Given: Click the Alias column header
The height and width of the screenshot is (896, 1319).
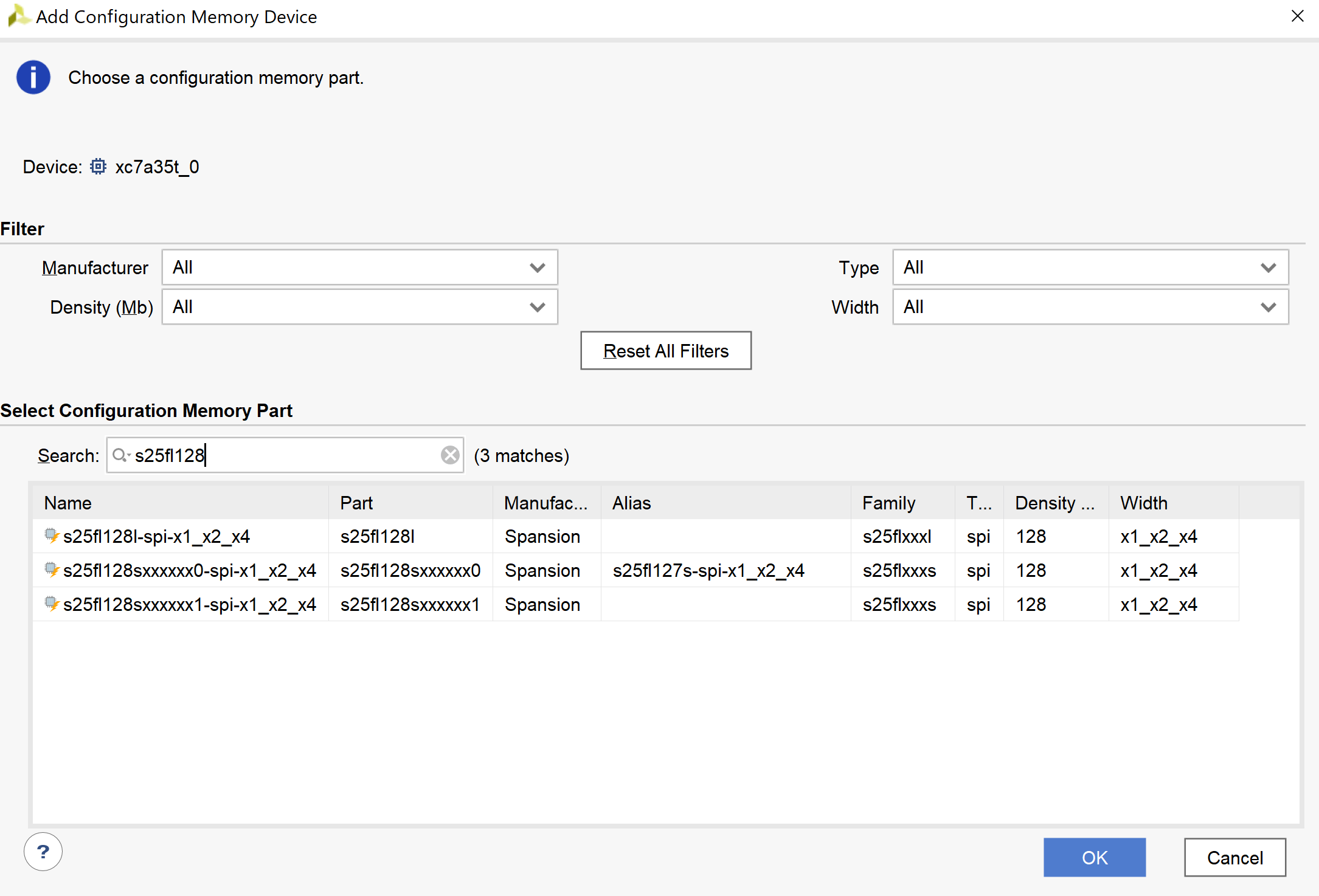Looking at the screenshot, I should (631, 503).
